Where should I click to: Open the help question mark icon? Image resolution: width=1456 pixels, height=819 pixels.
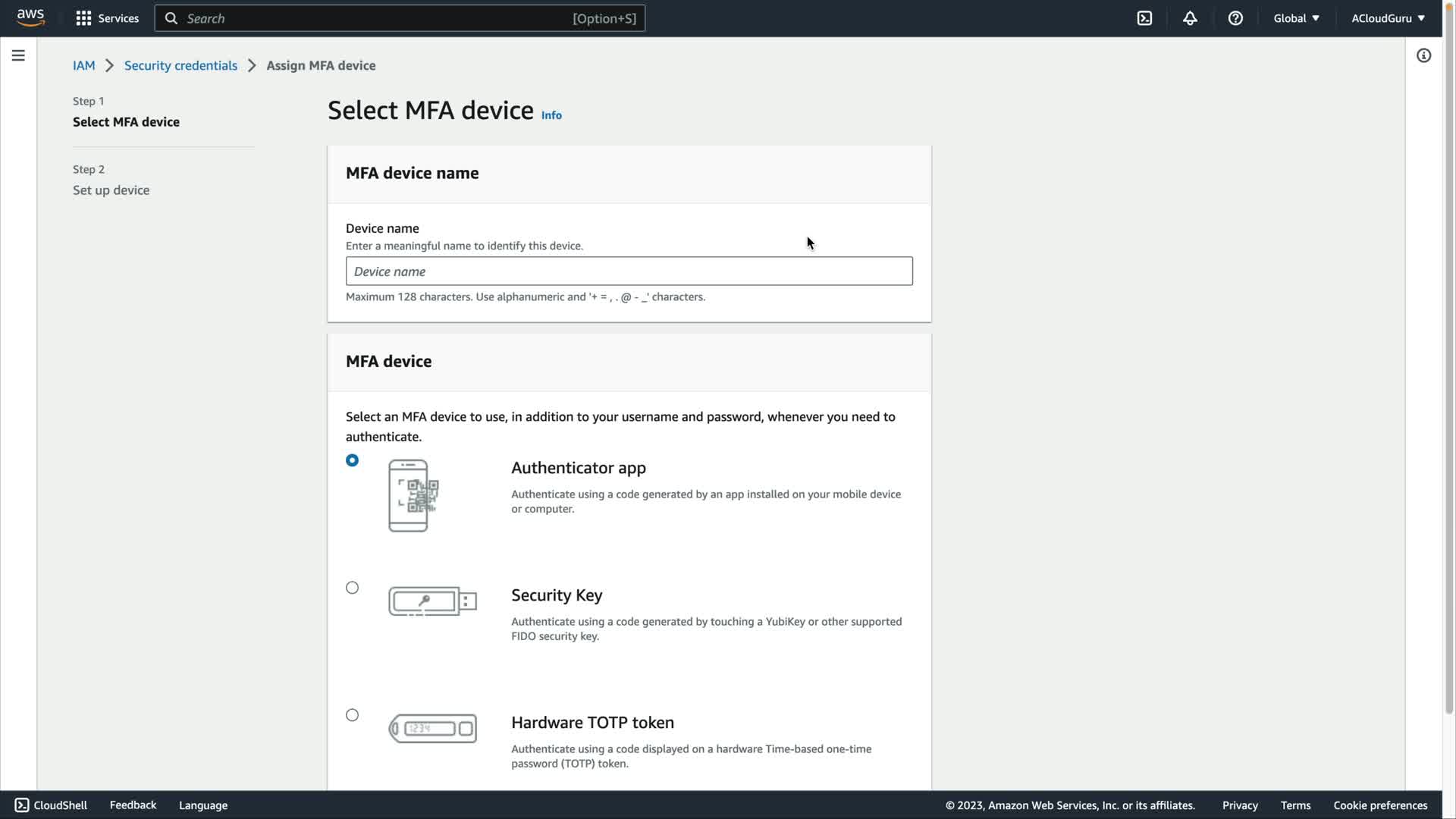pos(1235,18)
